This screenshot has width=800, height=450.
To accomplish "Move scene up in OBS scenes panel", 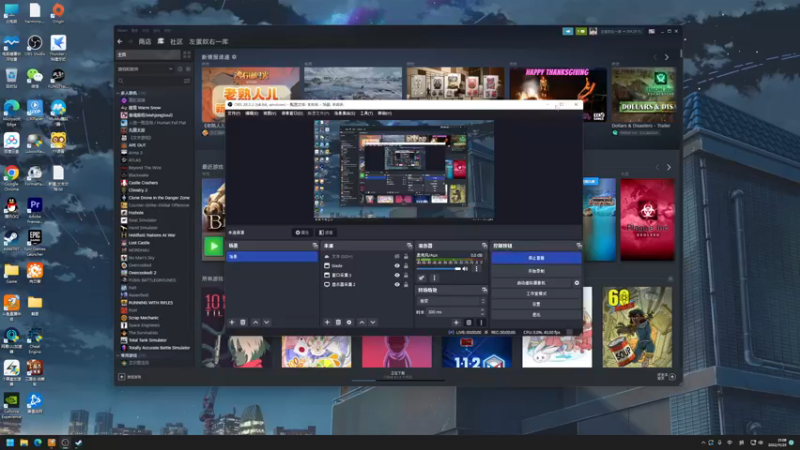I will pos(256,322).
